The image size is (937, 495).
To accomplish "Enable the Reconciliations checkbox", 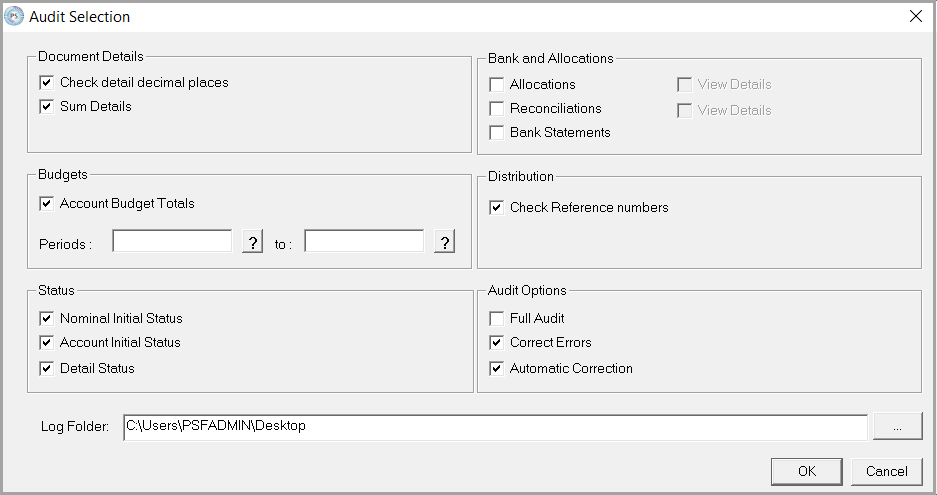I will [x=497, y=108].
